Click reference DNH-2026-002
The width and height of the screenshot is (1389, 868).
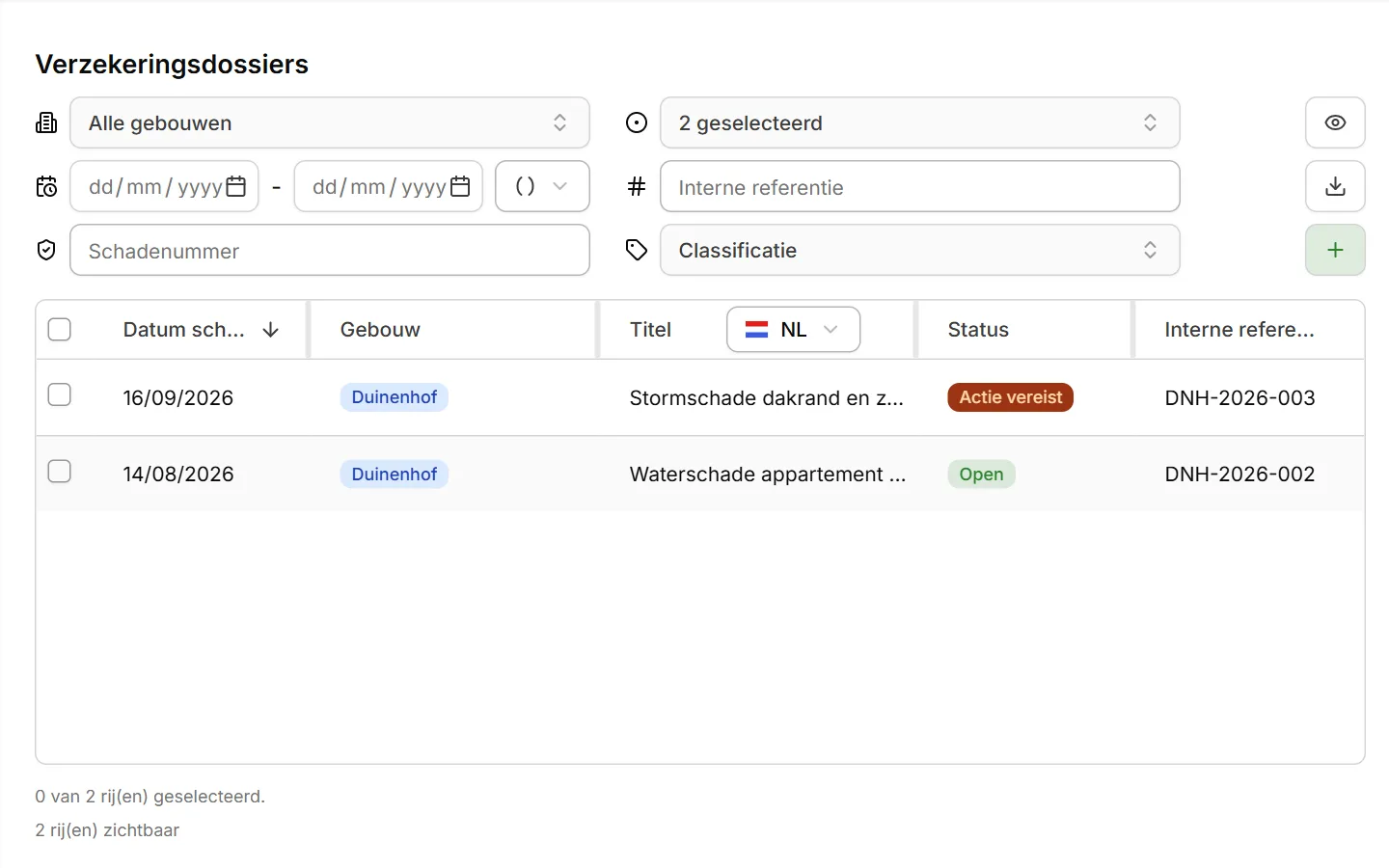tap(1240, 475)
